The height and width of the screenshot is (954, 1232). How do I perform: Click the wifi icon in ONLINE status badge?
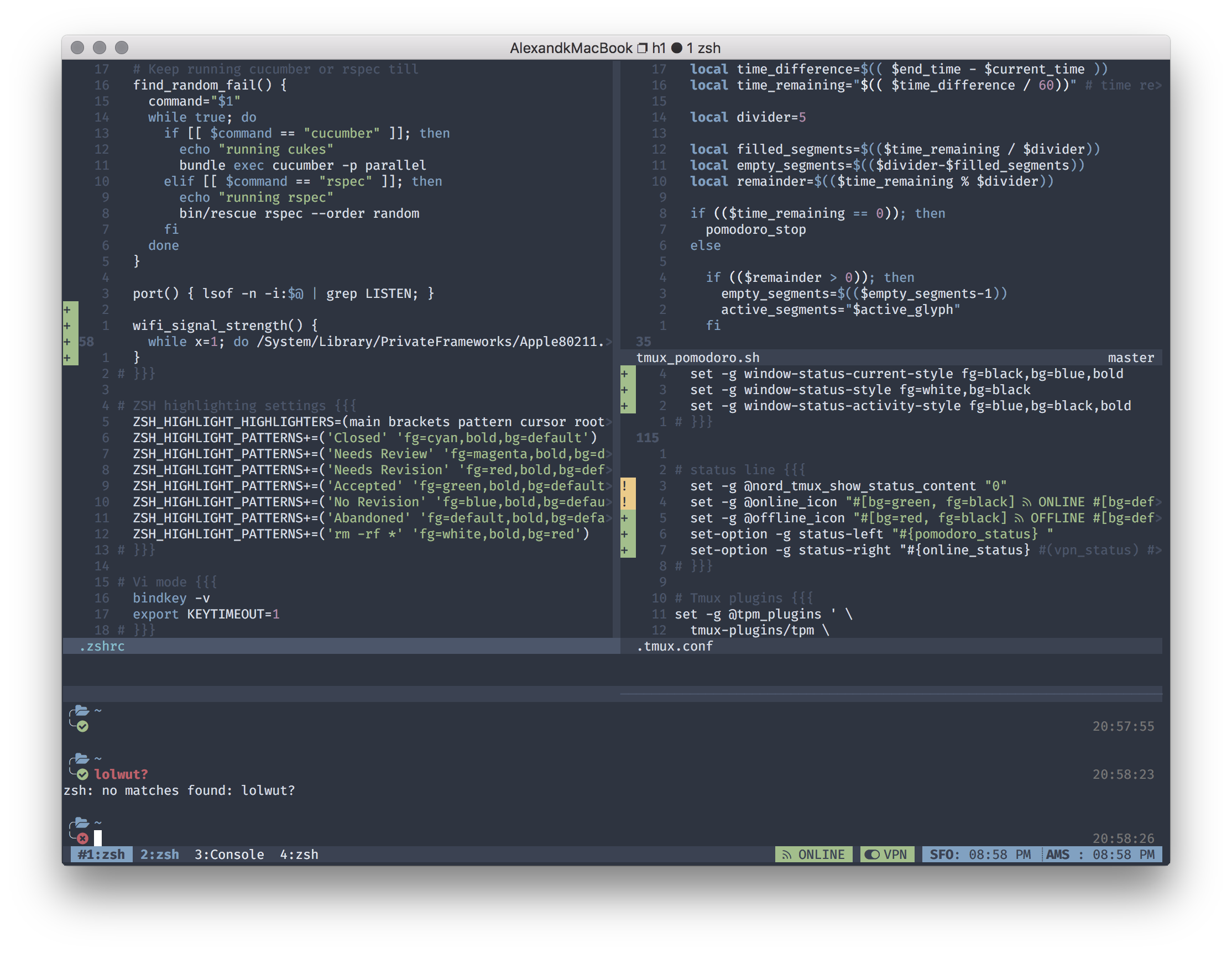[x=787, y=855]
